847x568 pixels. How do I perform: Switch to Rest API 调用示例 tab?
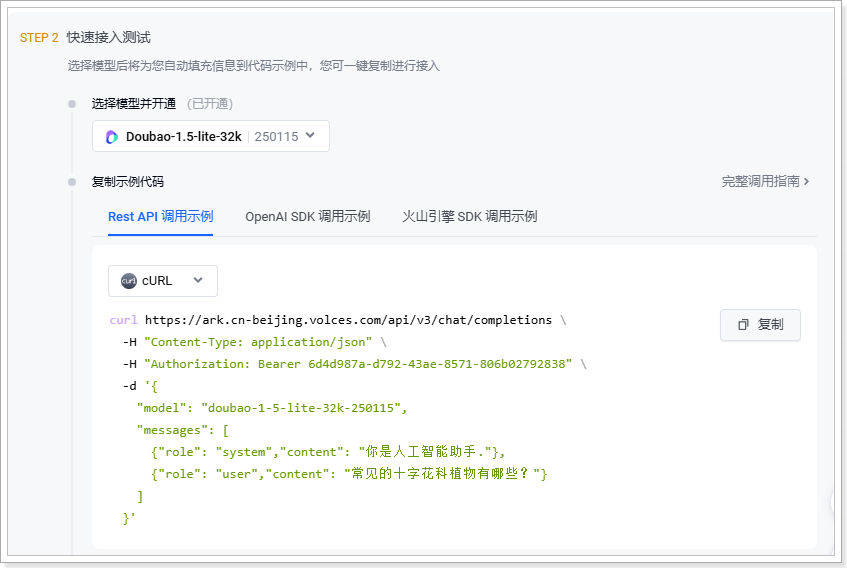(160, 217)
